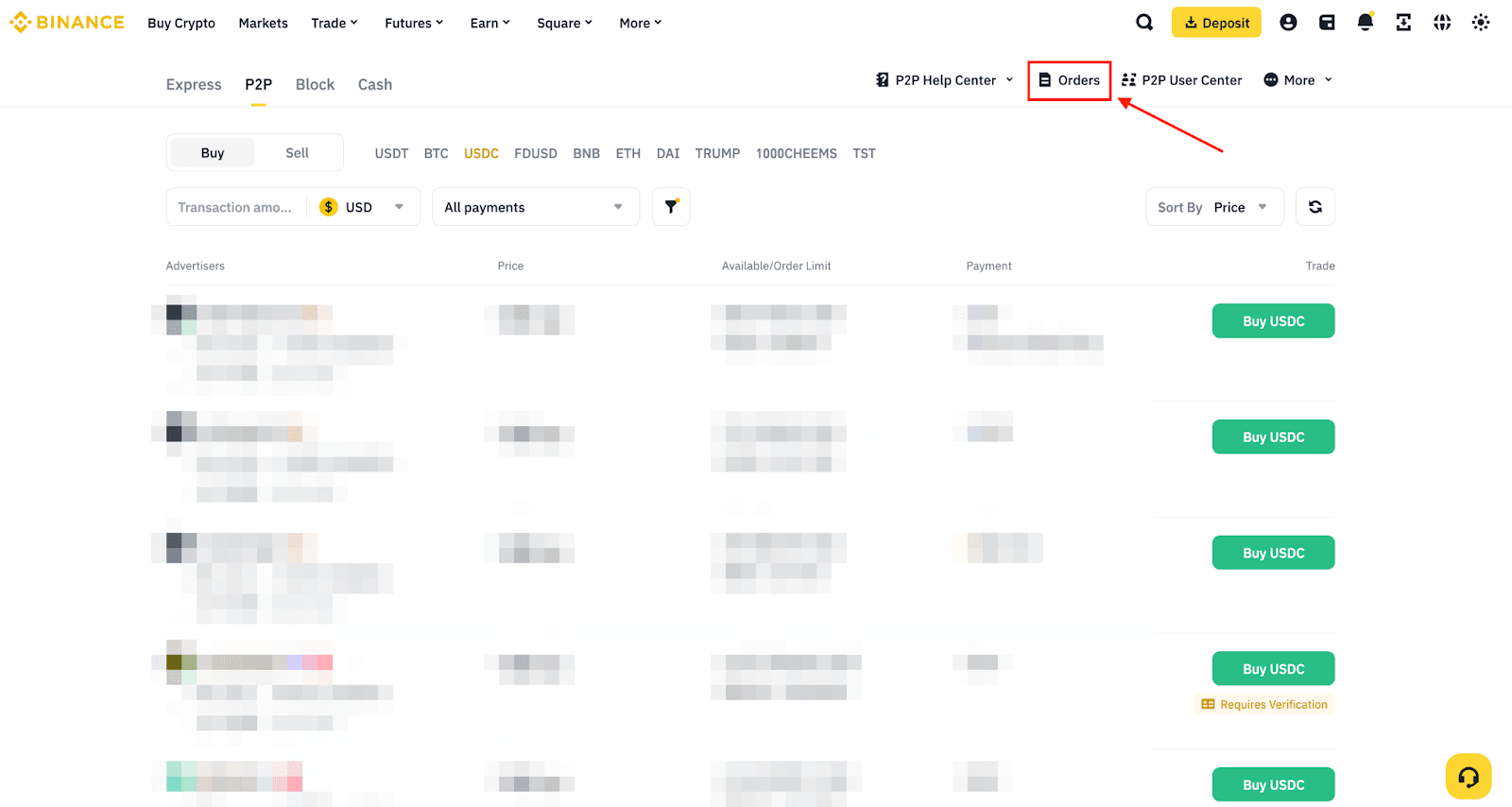Switch to the Sell toggle
This screenshot has width=1512, height=807.
(297, 153)
